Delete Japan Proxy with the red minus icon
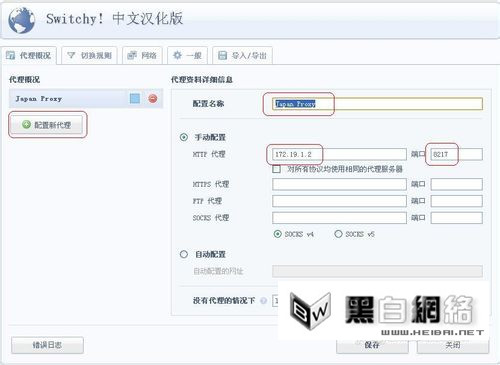500x365 pixels. (x=153, y=98)
